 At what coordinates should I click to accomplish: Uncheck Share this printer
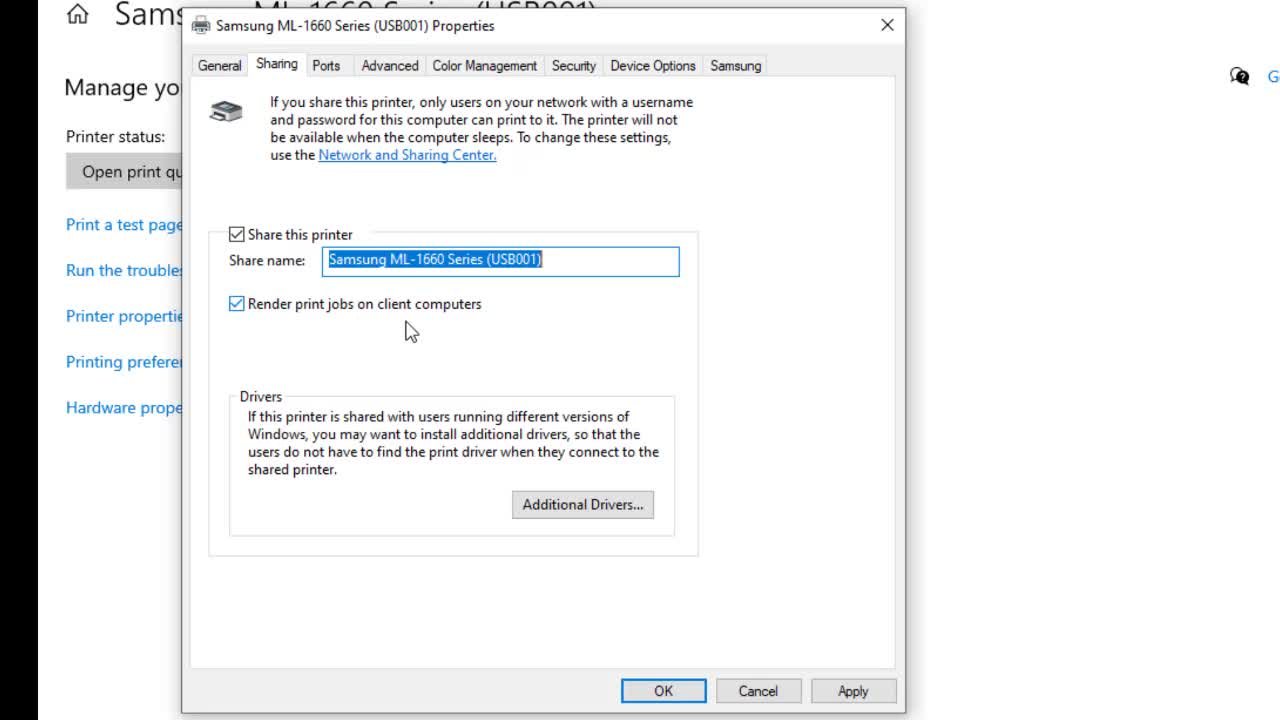coord(236,234)
